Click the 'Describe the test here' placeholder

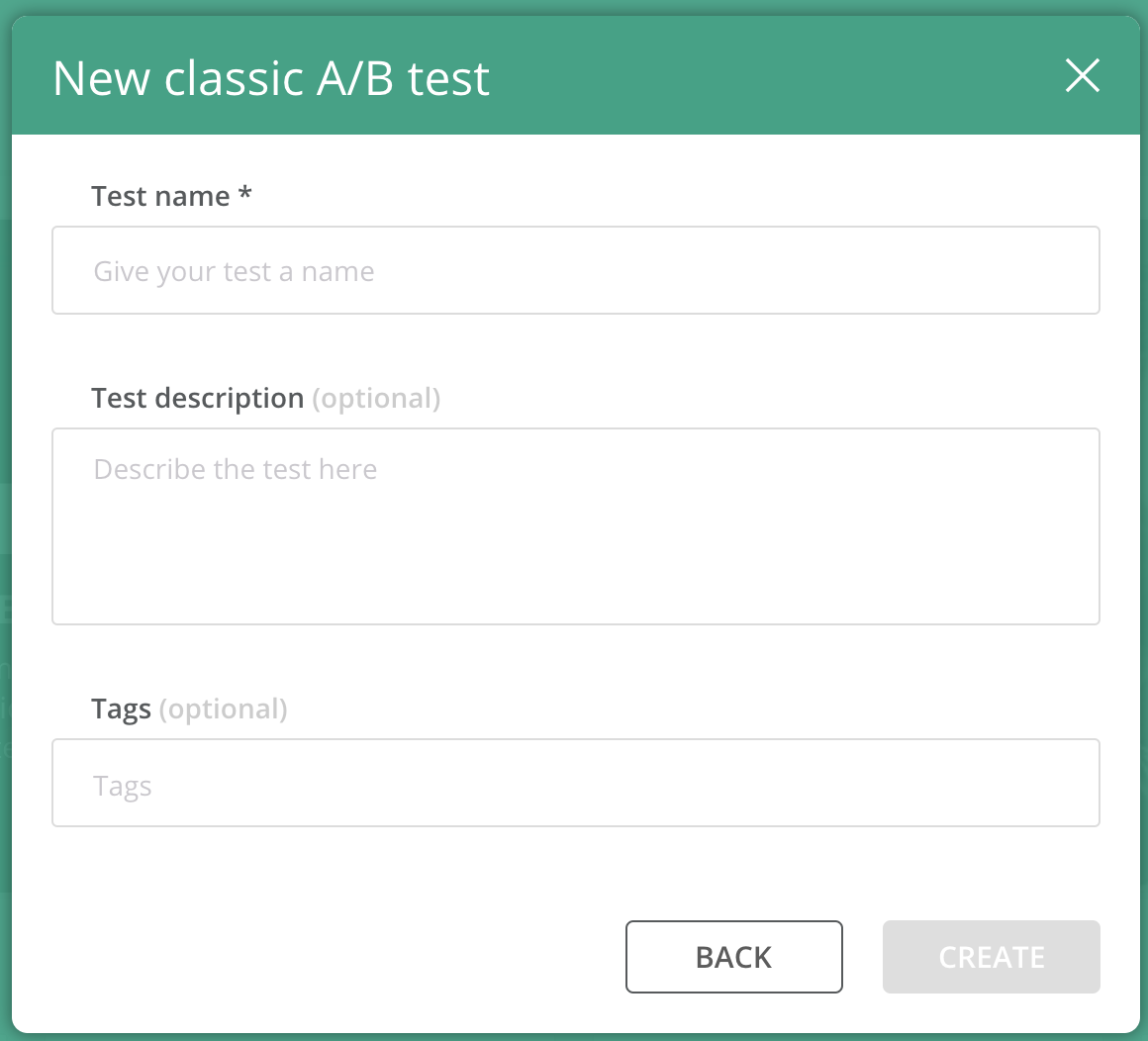coord(235,469)
